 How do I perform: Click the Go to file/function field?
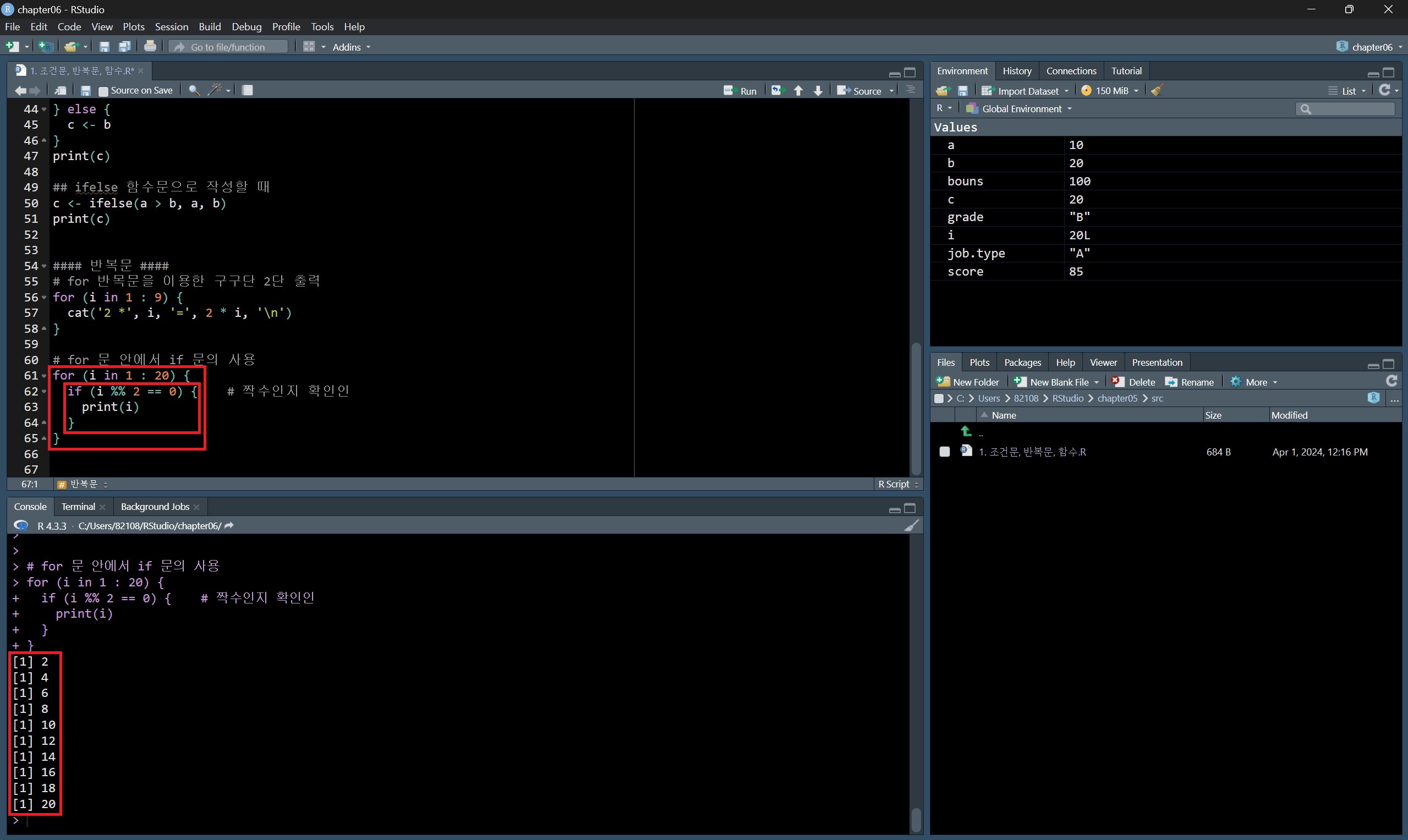tap(228, 47)
